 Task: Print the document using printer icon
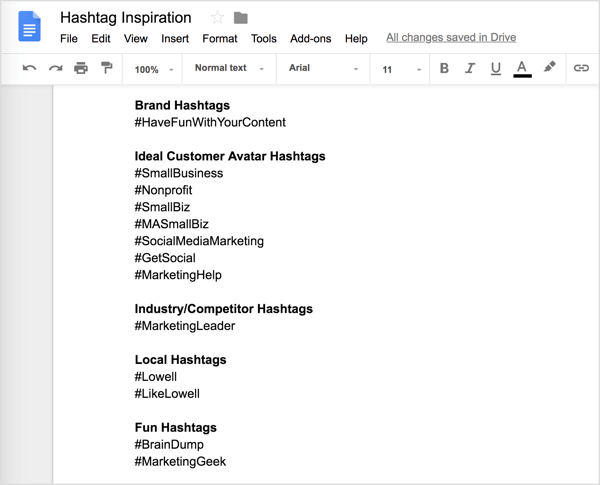(x=81, y=69)
